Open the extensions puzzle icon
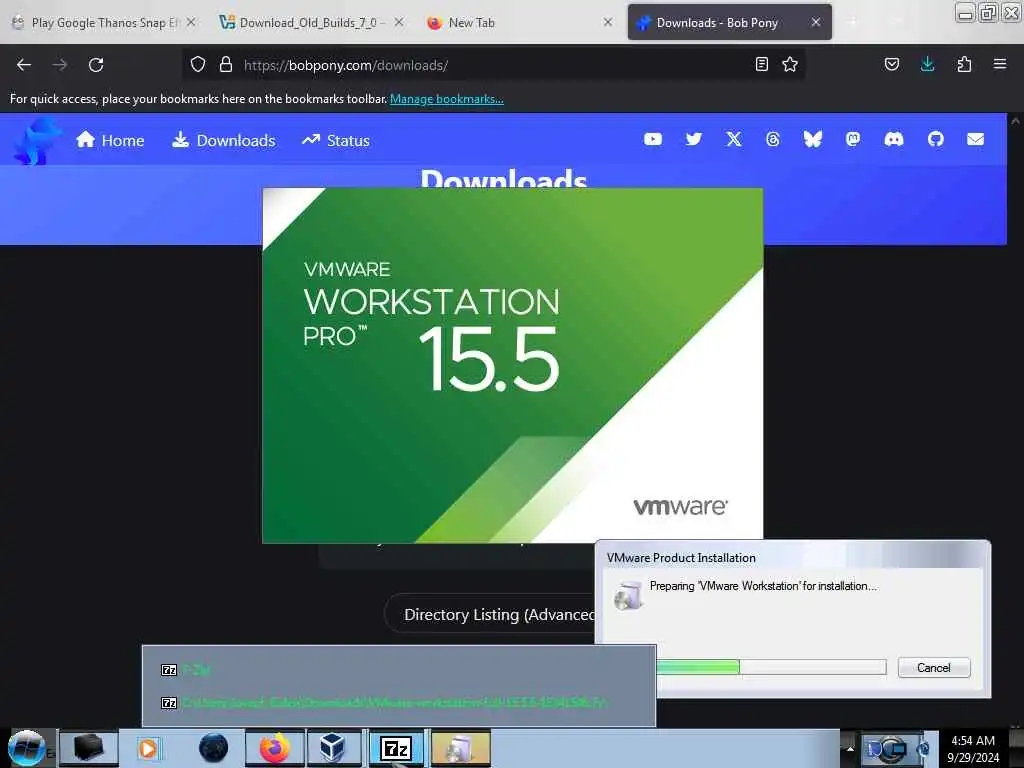Viewport: 1024px width, 768px height. 964,64
